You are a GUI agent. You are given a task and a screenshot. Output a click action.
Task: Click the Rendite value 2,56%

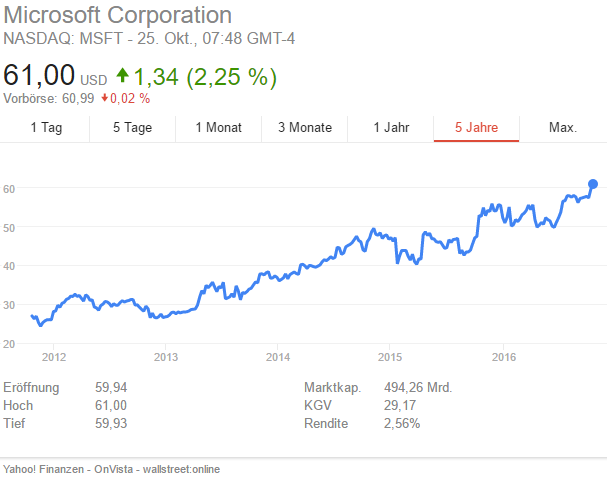pos(402,423)
